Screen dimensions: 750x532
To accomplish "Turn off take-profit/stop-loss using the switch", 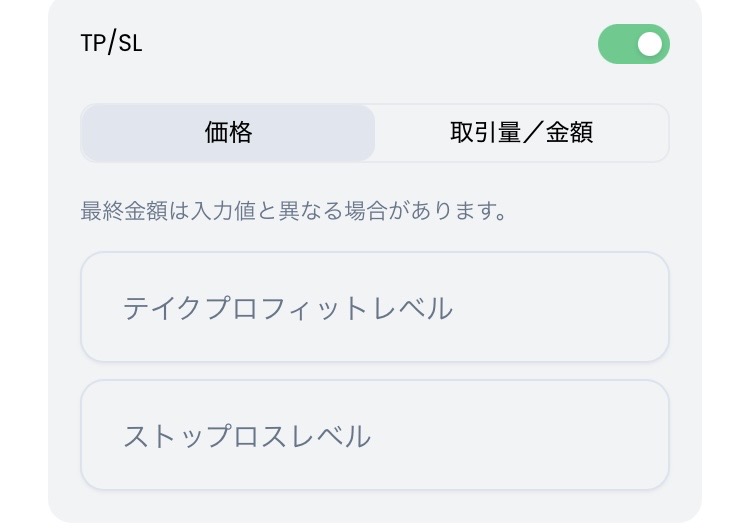I will 633,44.
